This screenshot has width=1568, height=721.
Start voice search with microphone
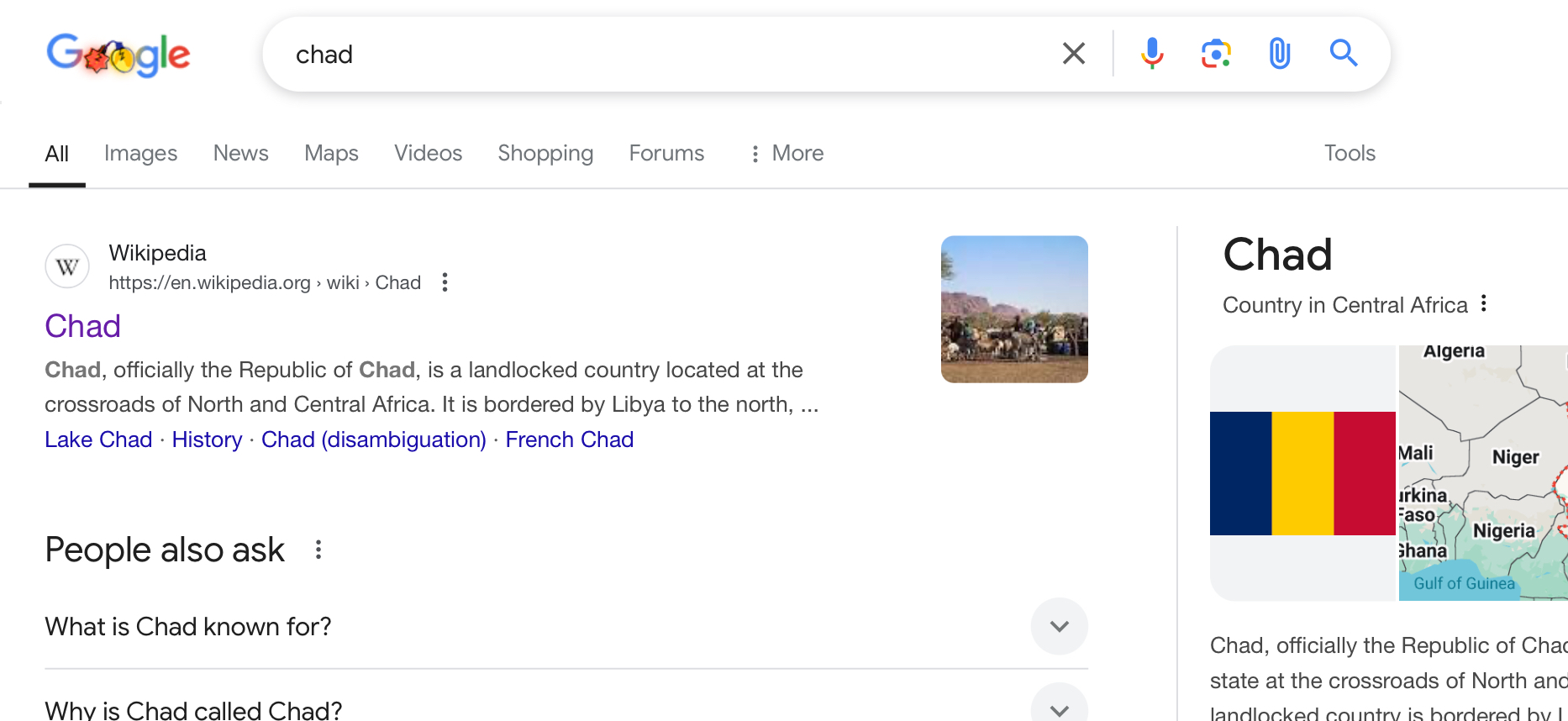pos(1152,54)
